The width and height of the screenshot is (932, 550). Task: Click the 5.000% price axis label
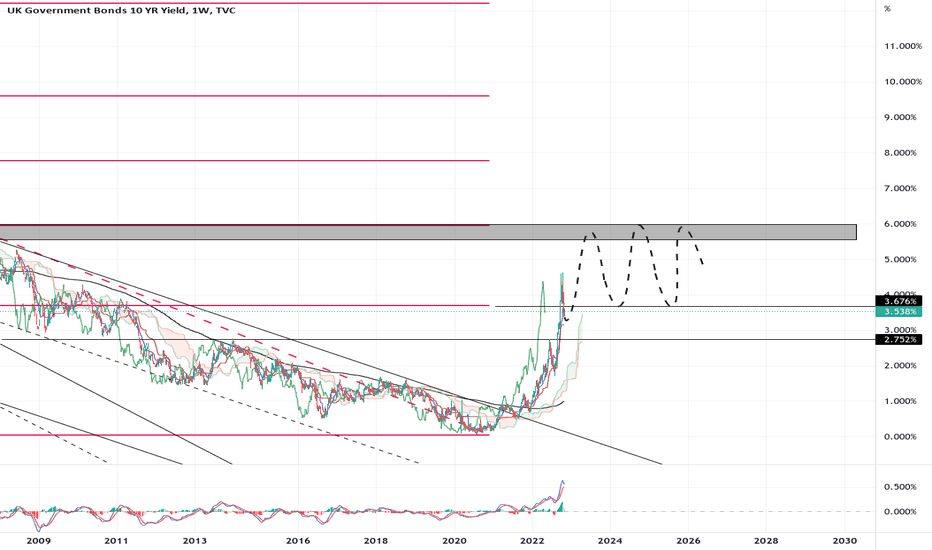pos(902,259)
